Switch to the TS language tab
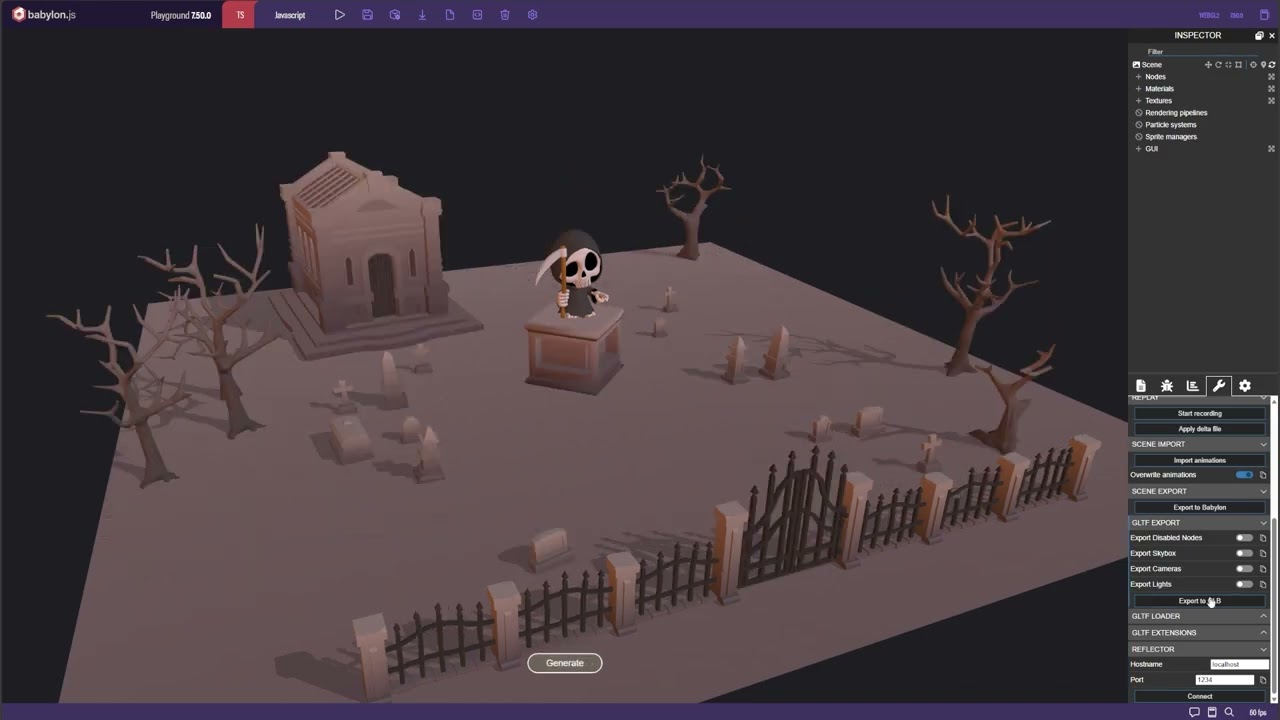Screen dimensions: 1280x720 click(240, 15)
